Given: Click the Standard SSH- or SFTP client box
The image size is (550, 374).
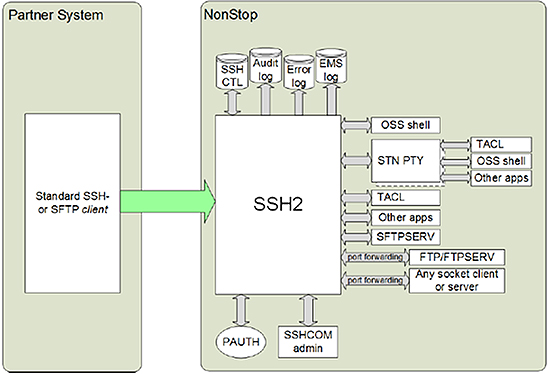Looking at the screenshot, I should [x=73, y=203].
